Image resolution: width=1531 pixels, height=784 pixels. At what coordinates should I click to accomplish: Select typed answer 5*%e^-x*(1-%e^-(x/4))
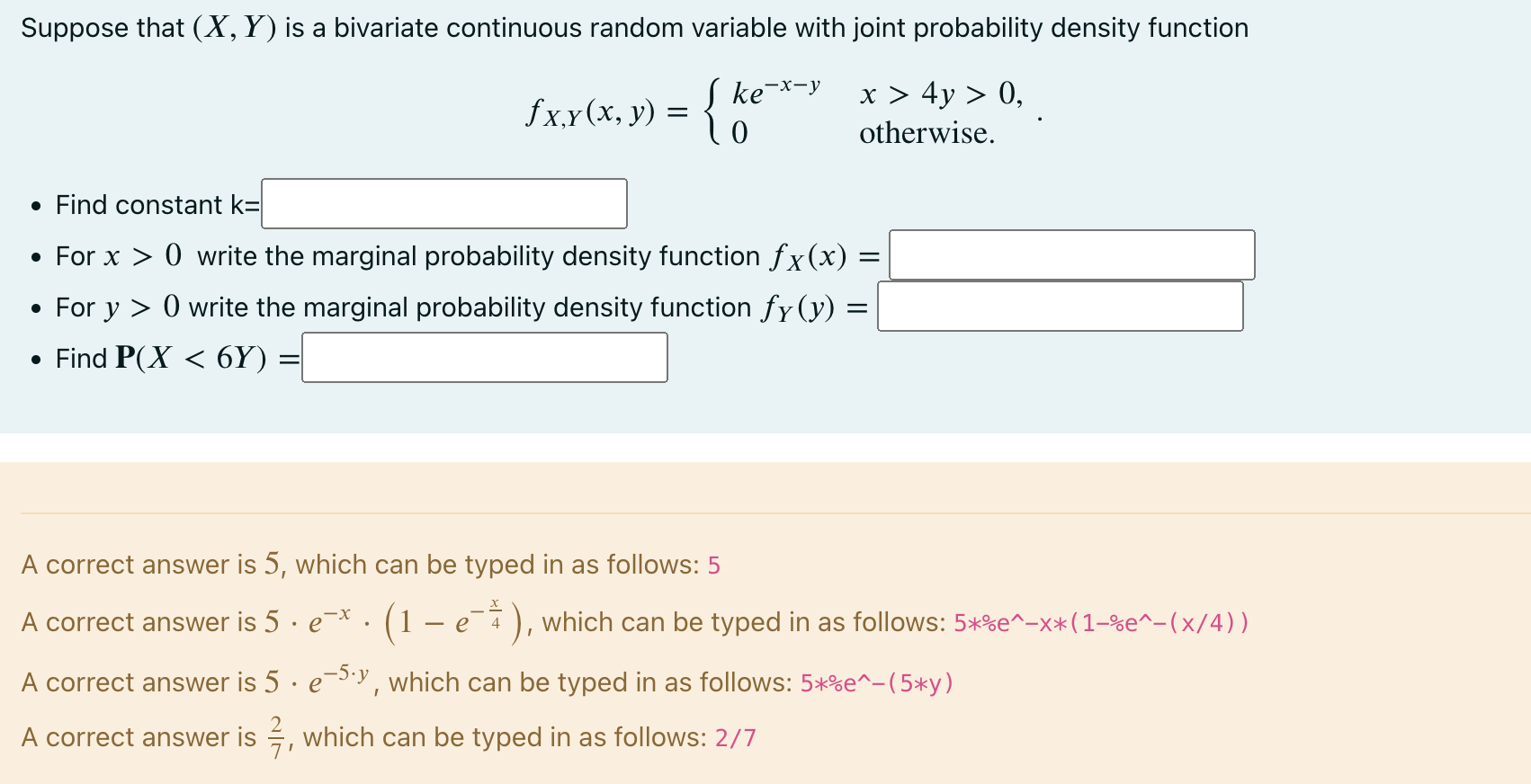1100,623
